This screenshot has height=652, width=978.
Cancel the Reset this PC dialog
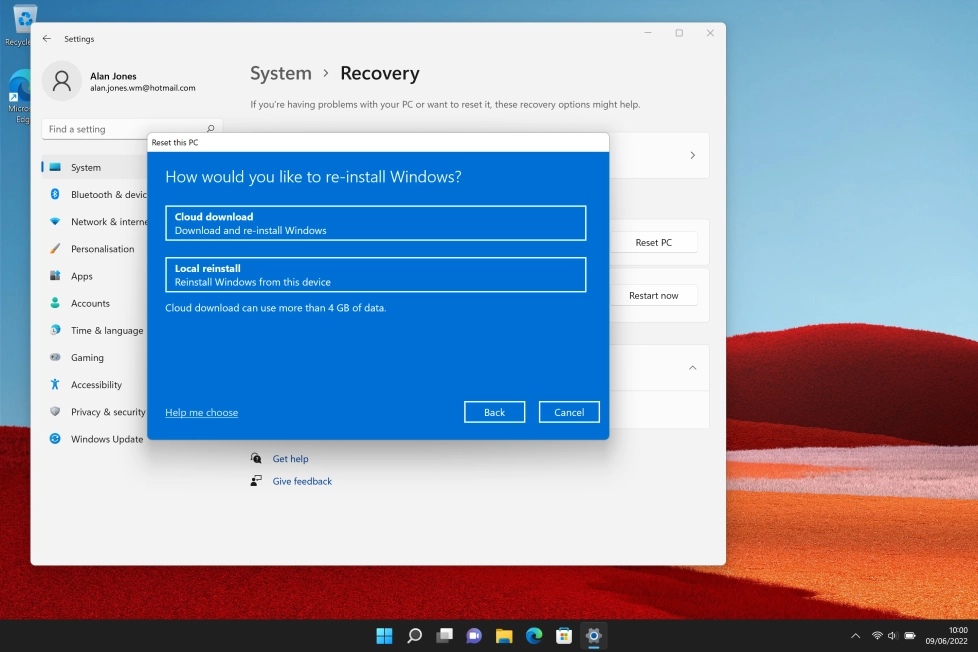point(568,412)
